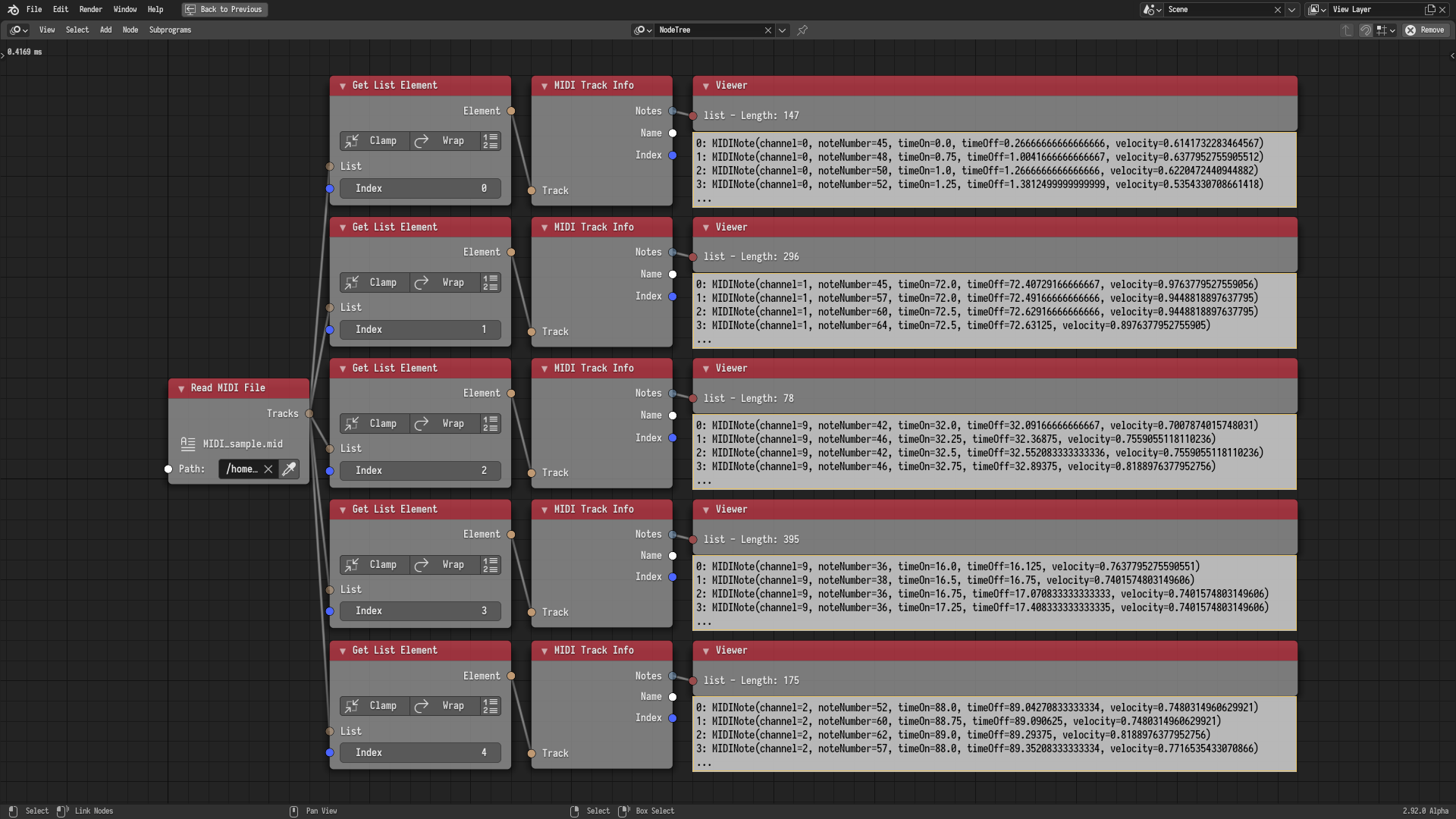Image resolution: width=1456 pixels, height=819 pixels.
Task: Click list-index icon in Index 0 node
Action: tap(491, 141)
